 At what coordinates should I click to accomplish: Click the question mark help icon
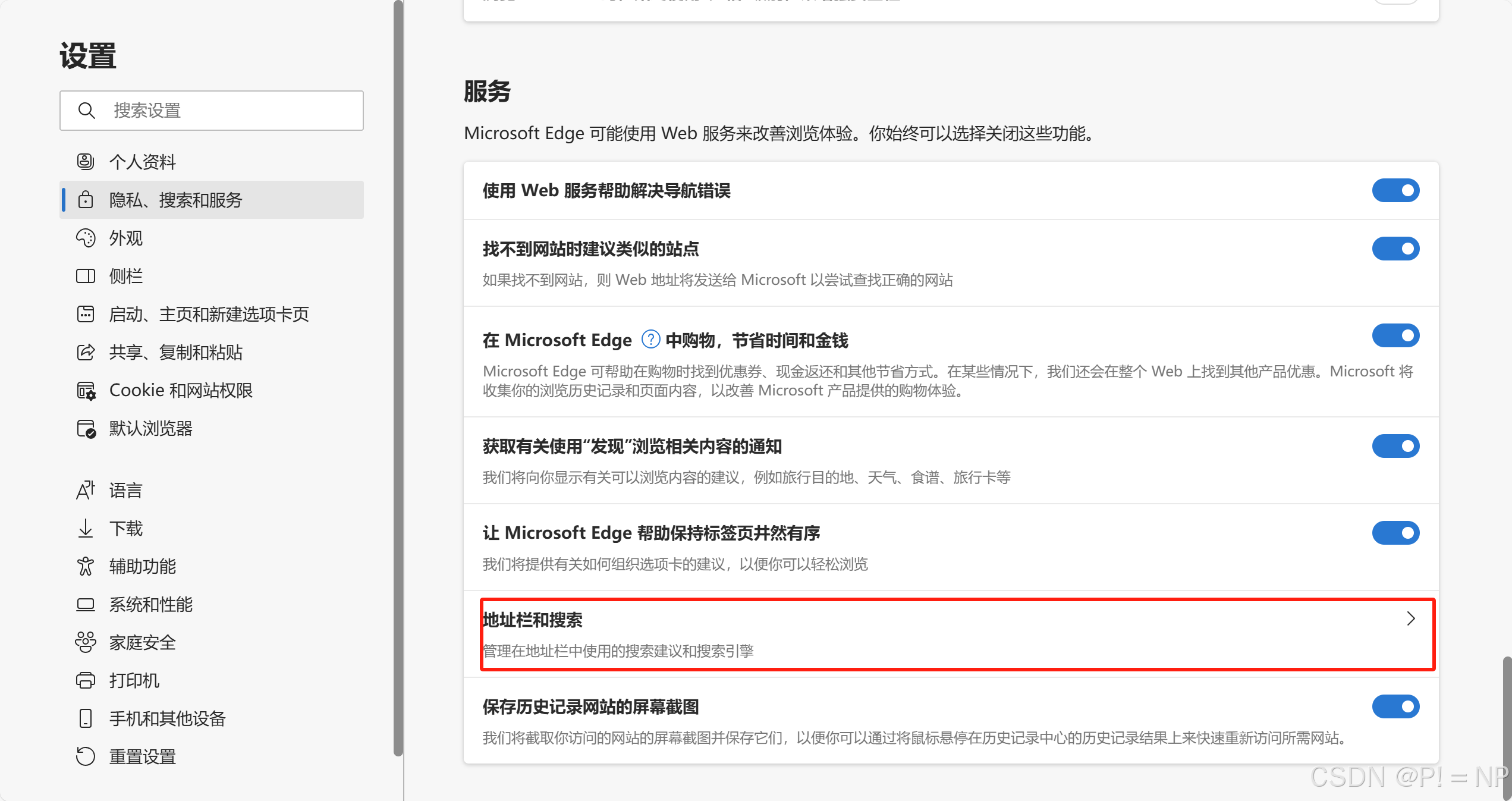click(x=650, y=340)
